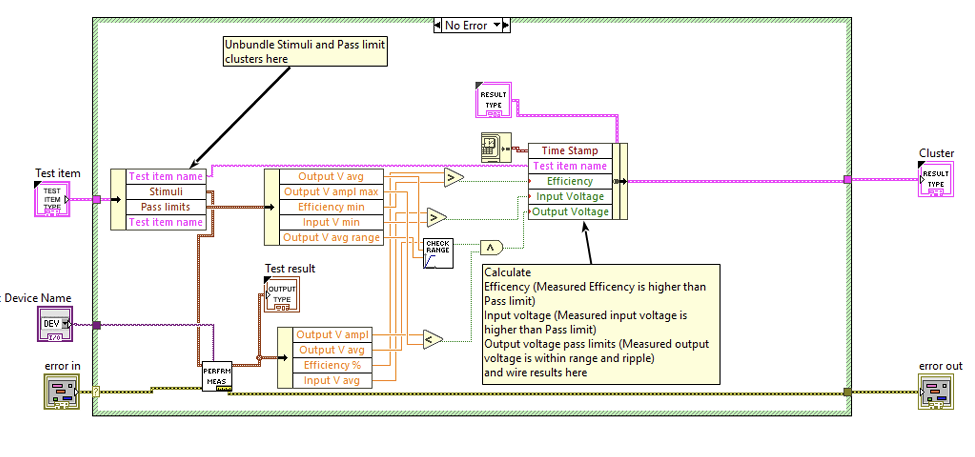Click the 'Cluster' label
This screenshot has height=457, width=975.
point(936,154)
